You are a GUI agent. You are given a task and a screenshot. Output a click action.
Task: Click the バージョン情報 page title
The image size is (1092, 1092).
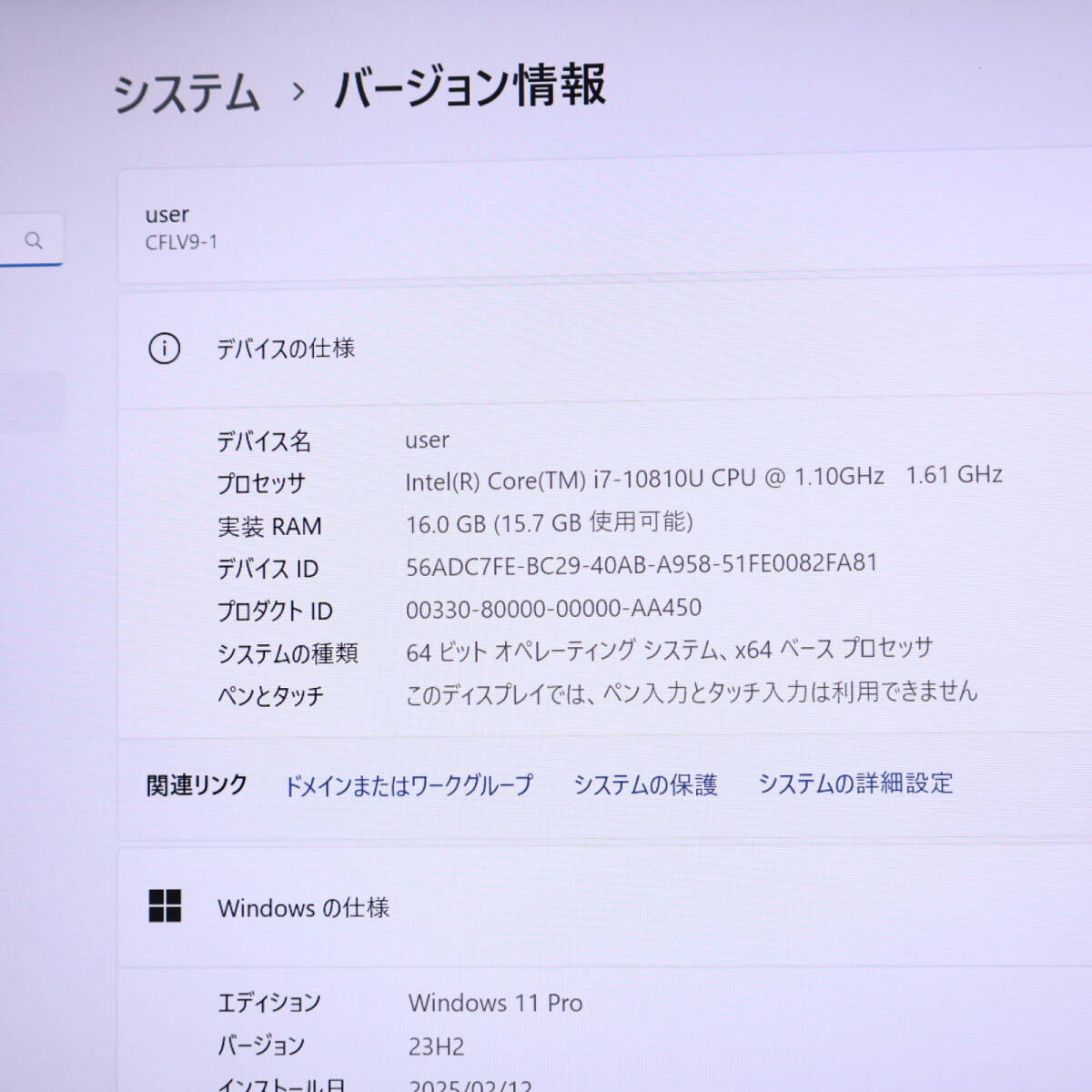point(470,87)
